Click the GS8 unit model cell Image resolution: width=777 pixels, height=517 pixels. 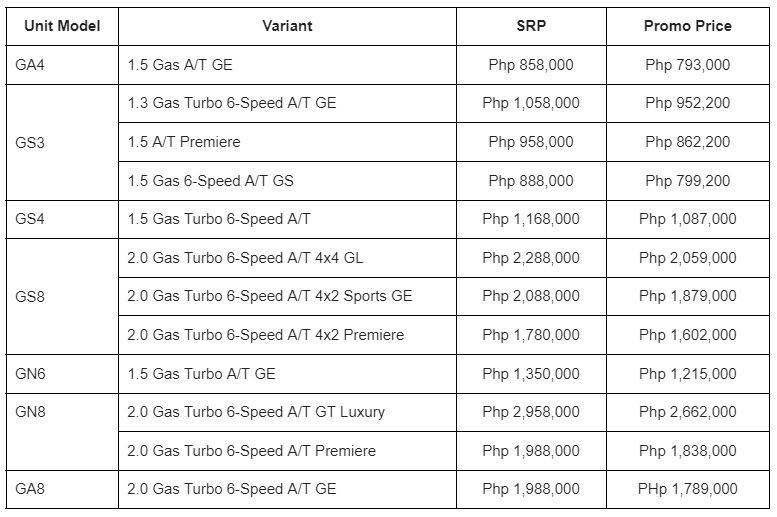point(62,296)
